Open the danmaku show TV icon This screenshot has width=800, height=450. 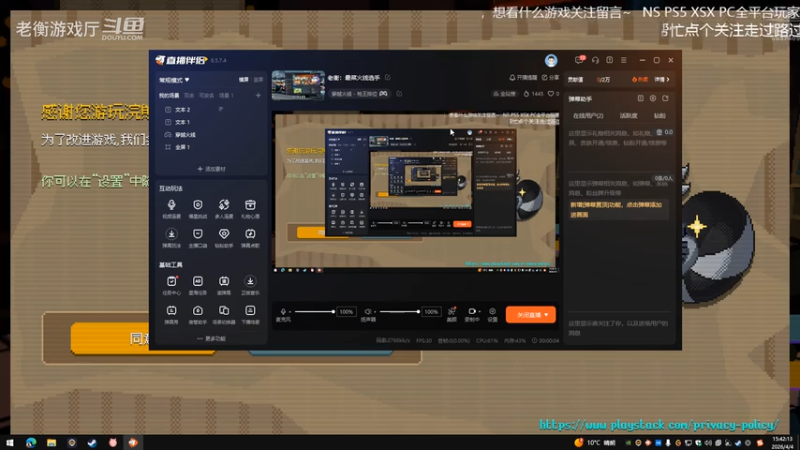click(171, 311)
